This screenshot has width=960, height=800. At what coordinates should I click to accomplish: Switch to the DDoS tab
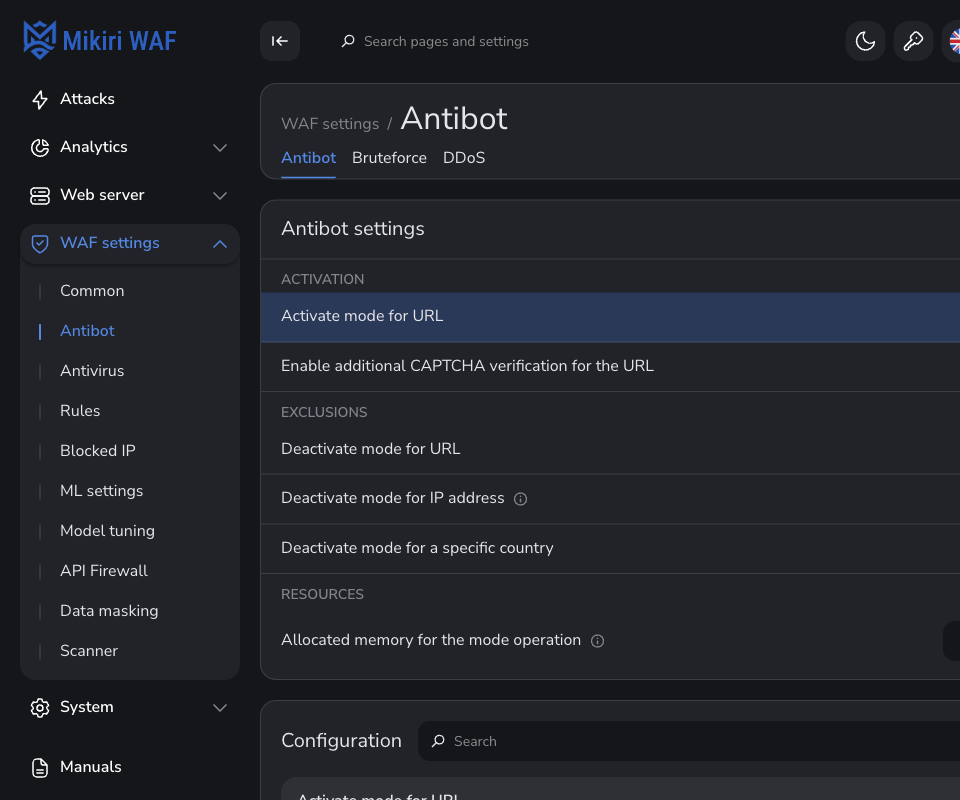464,158
